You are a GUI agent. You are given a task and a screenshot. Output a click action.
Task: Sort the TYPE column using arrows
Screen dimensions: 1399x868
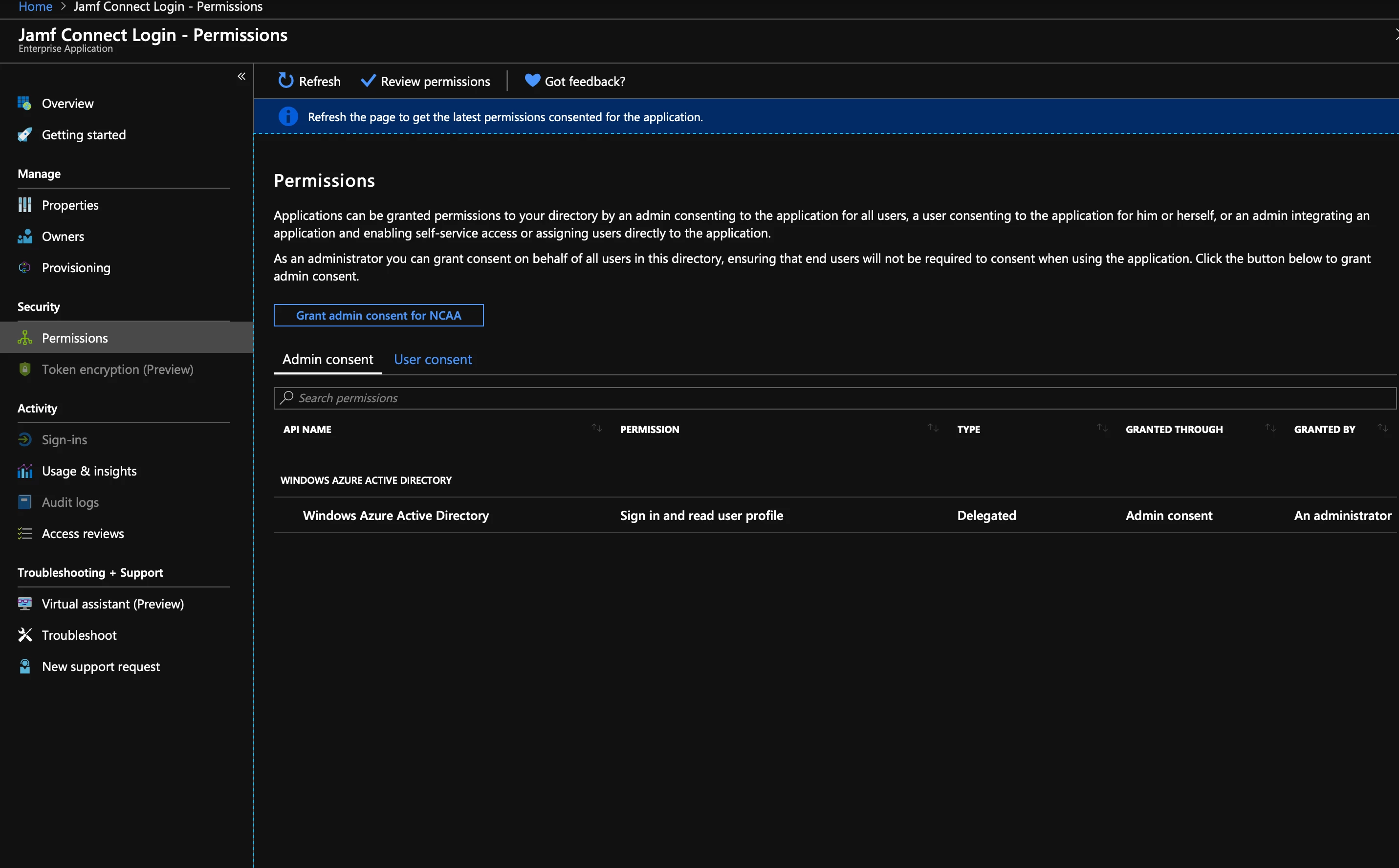(x=1102, y=428)
